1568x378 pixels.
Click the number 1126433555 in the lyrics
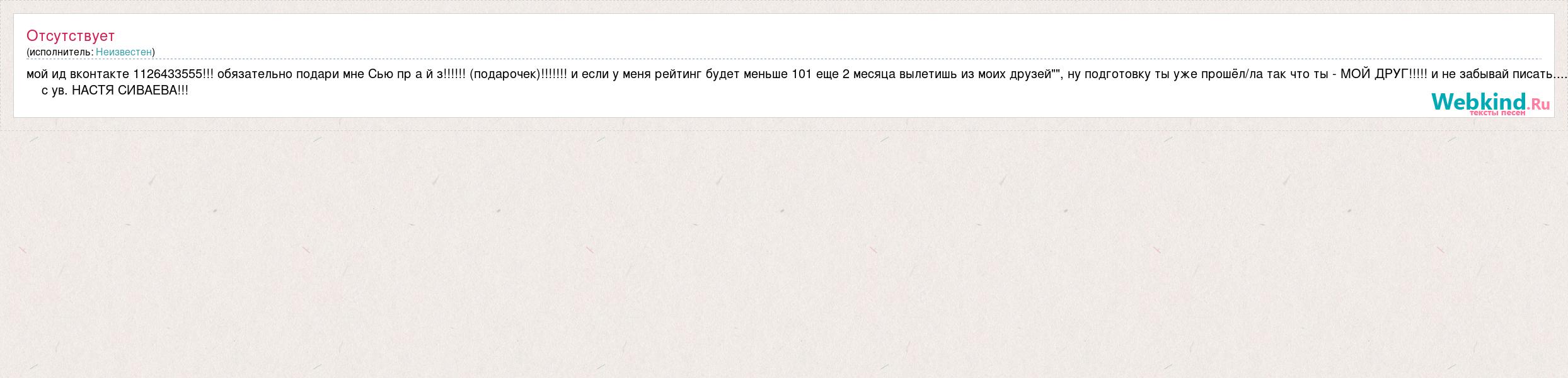[x=168, y=74]
